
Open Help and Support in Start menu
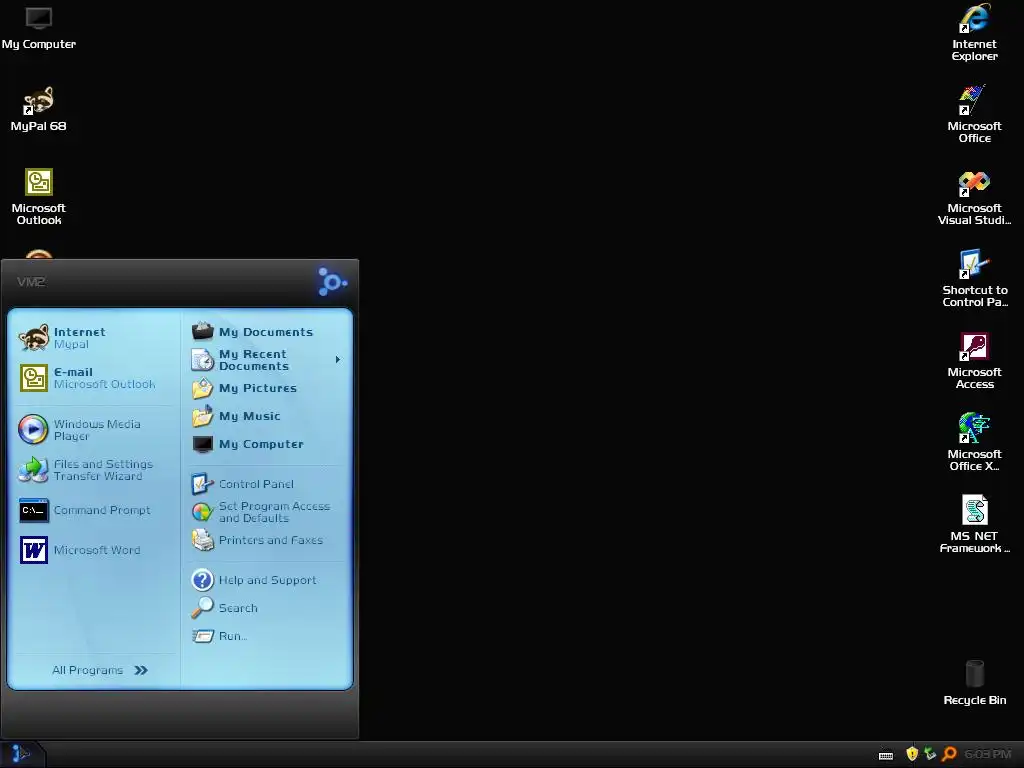(x=266, y=580)
